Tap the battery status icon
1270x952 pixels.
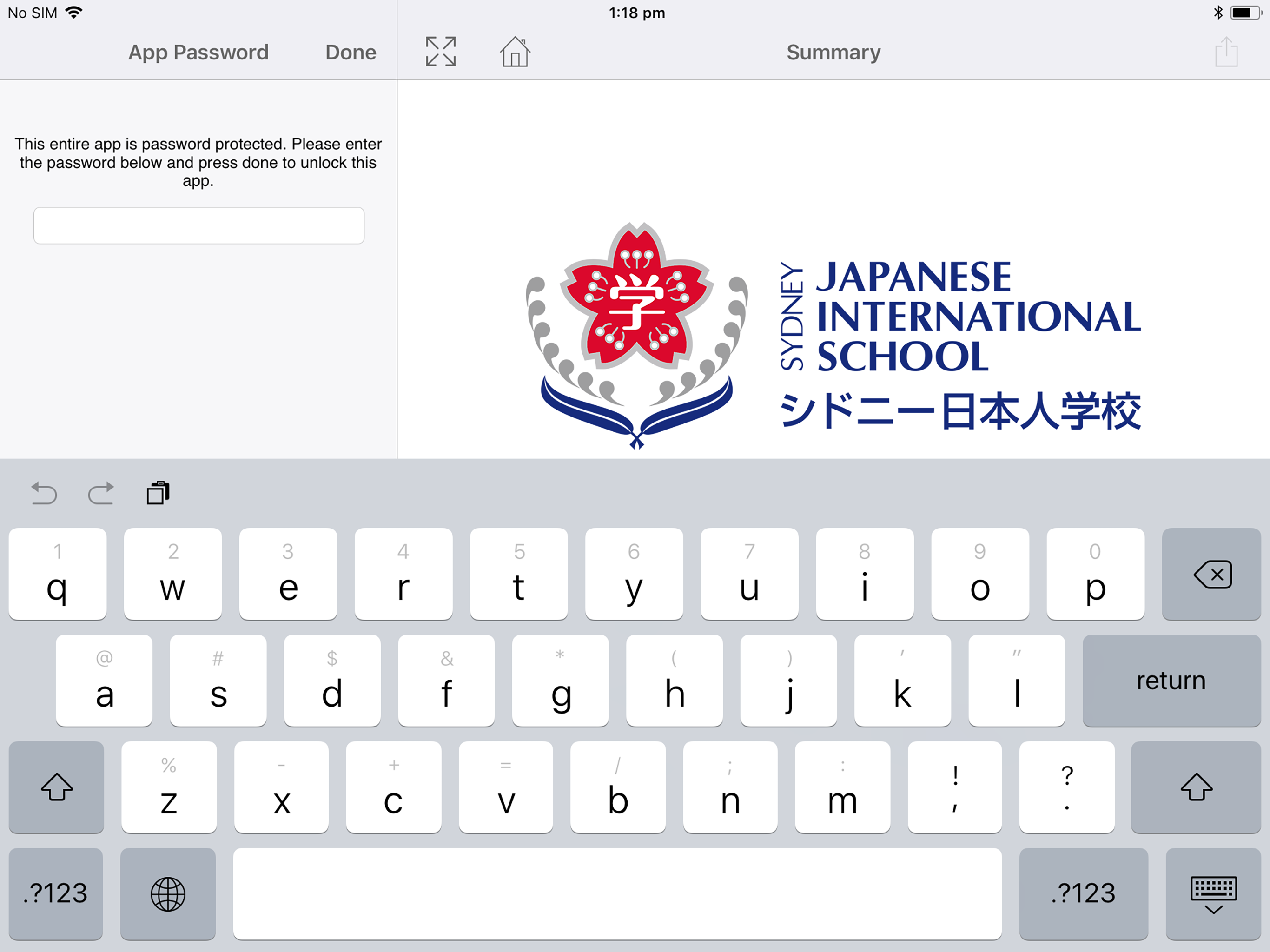click(x=1245, y=12)
